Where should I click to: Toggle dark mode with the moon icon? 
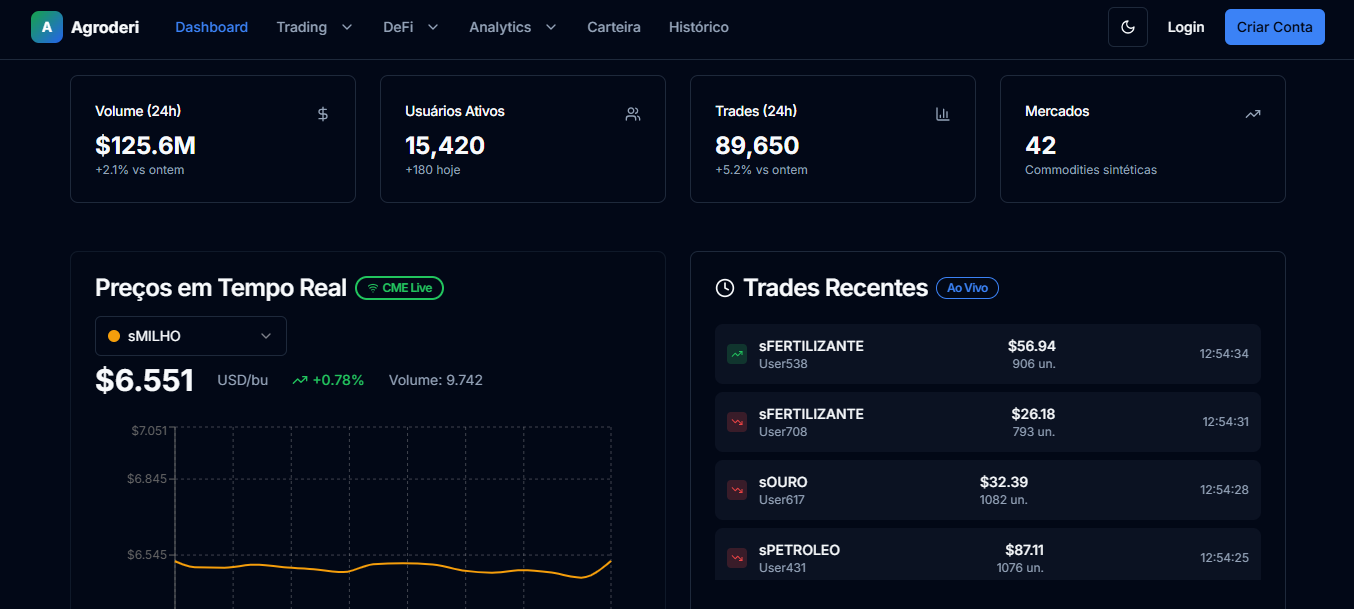point(1127,27)
